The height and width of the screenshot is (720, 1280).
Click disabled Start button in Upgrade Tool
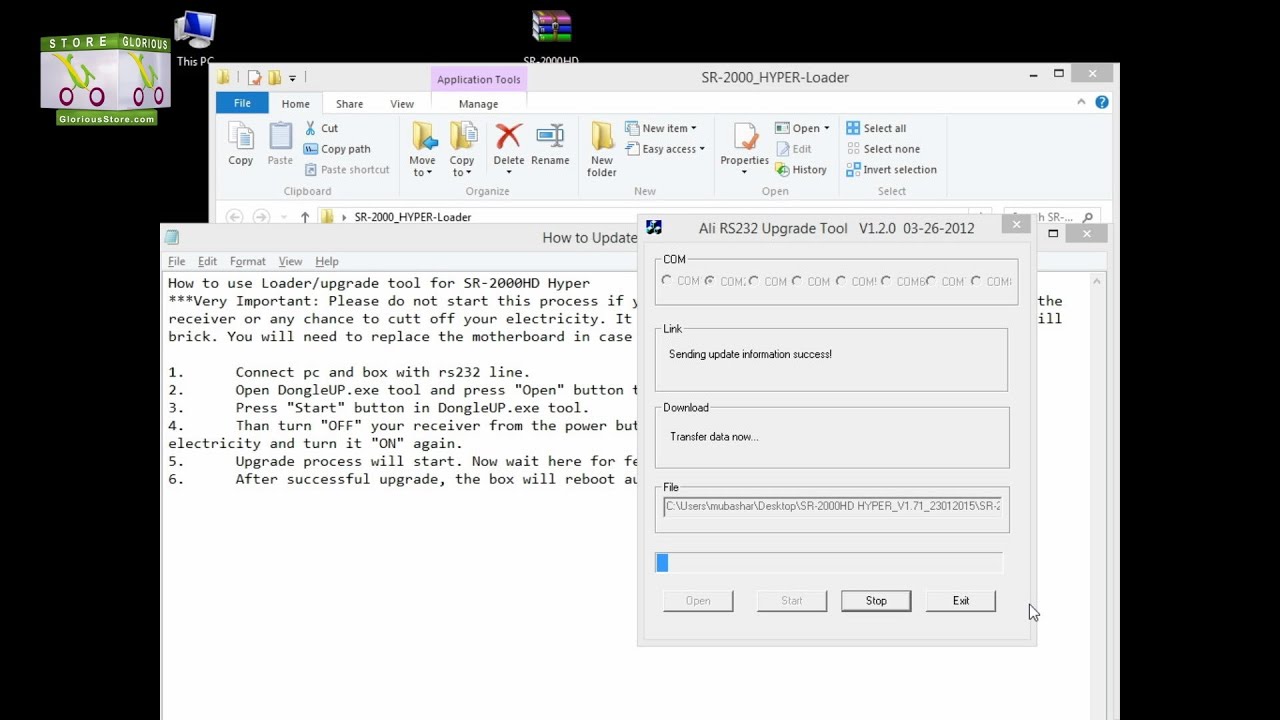click(x=792, y=601)
